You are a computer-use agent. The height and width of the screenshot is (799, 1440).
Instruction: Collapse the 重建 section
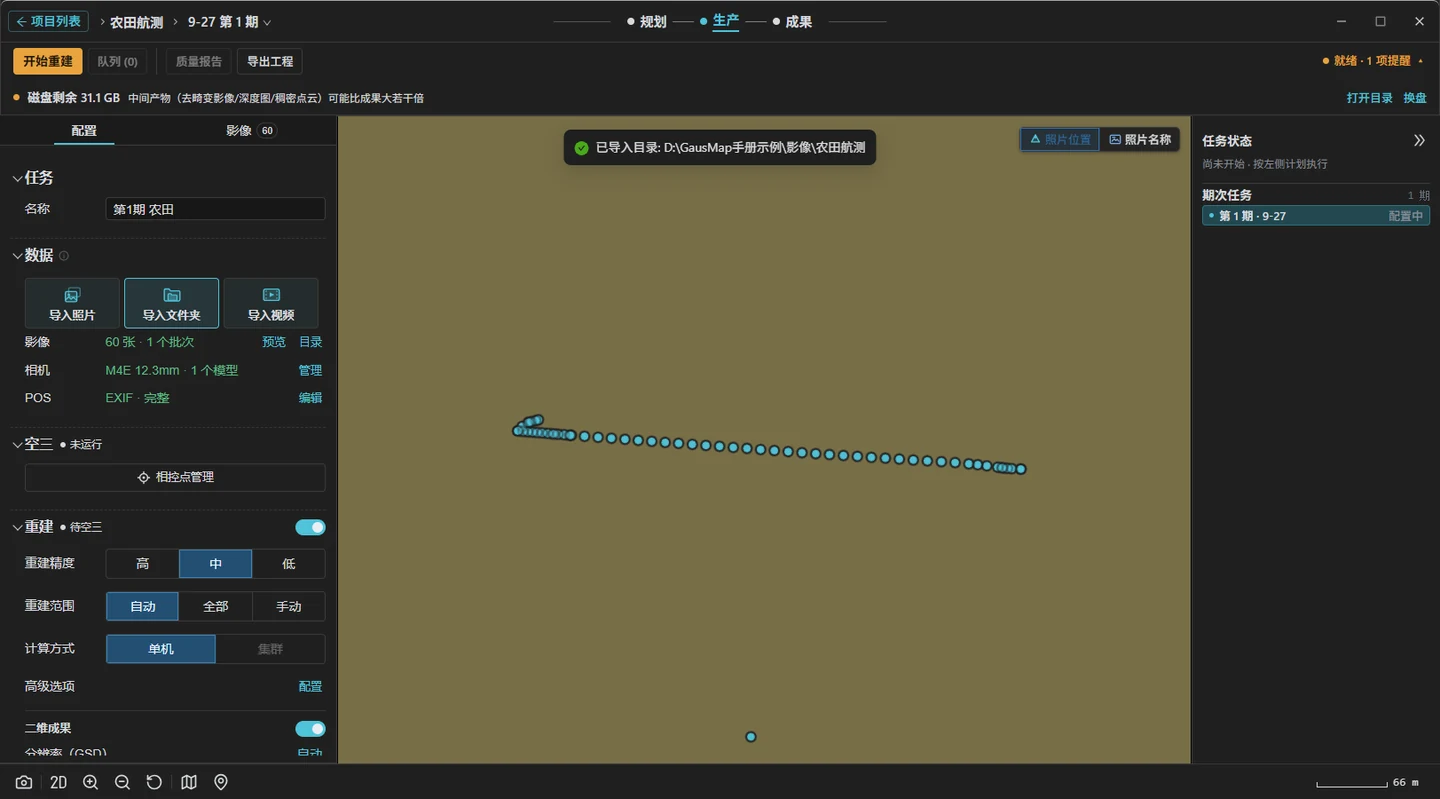click(x=17, y=527)
